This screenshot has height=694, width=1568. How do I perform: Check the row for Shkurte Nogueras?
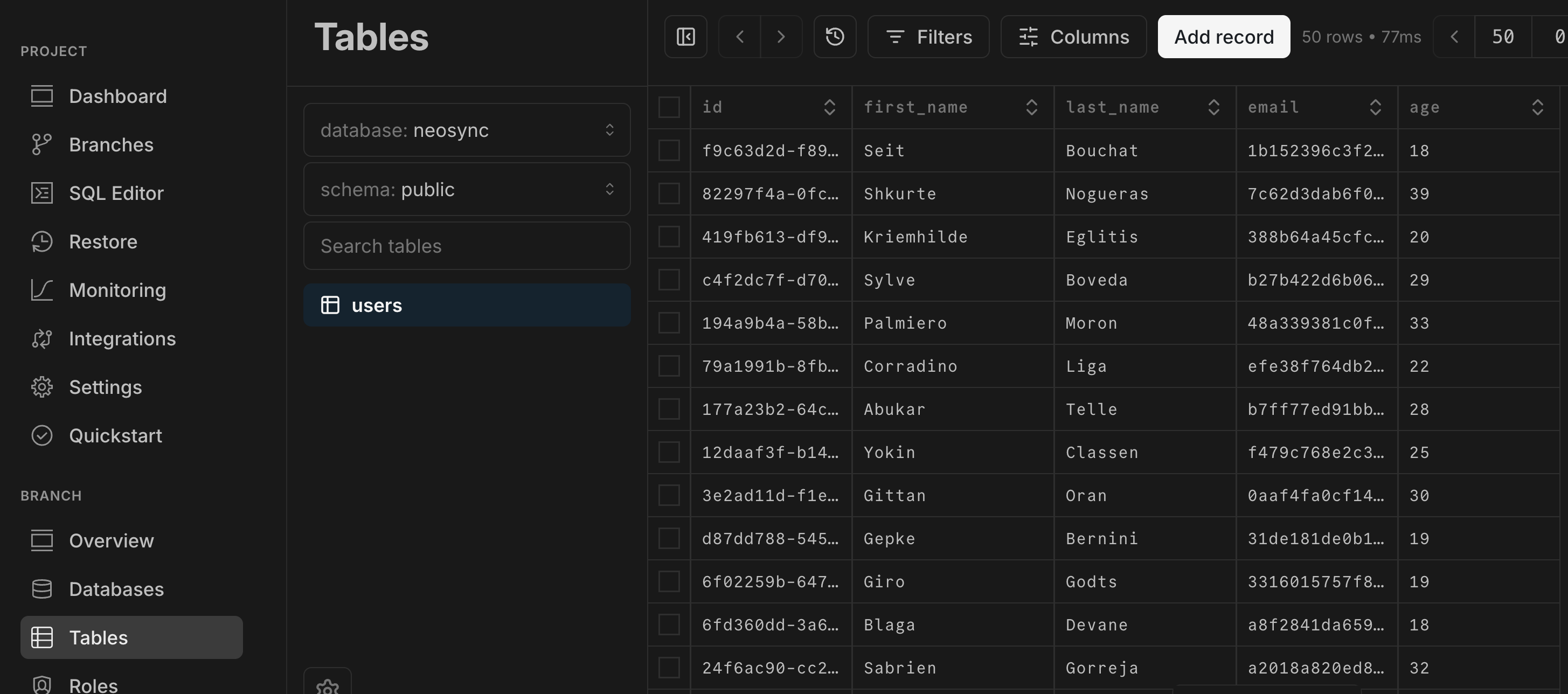[670, 193]
